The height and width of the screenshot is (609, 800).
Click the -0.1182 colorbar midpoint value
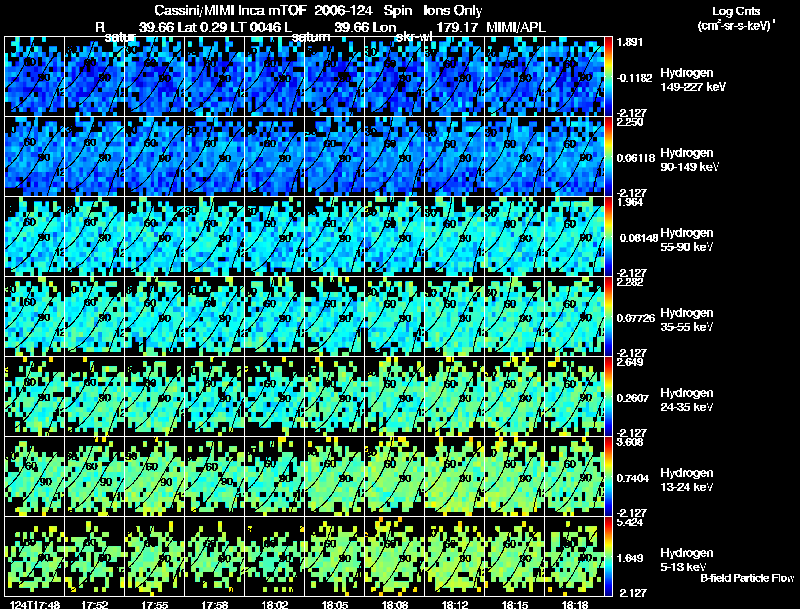634,78
